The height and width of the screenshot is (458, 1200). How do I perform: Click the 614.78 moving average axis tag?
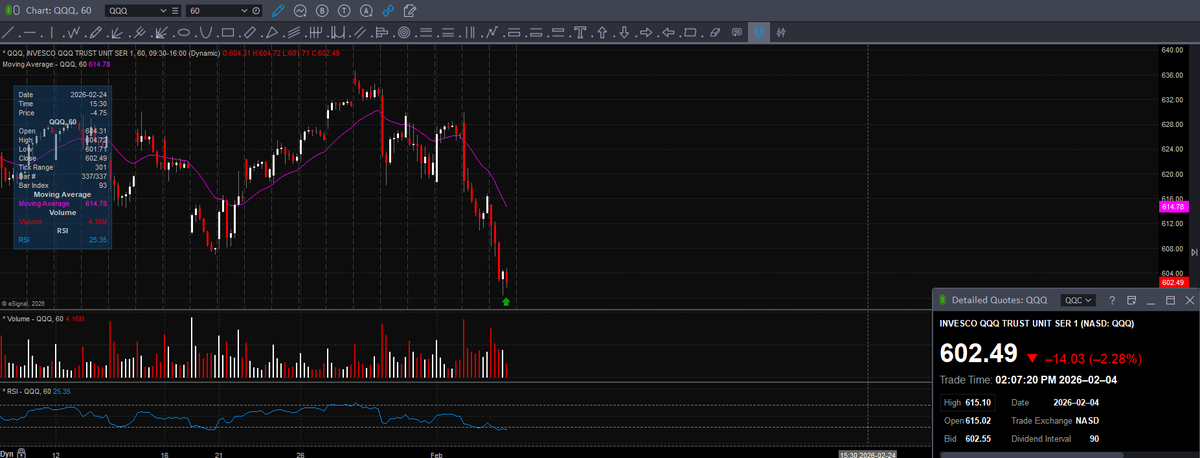tap(1173, 207)
